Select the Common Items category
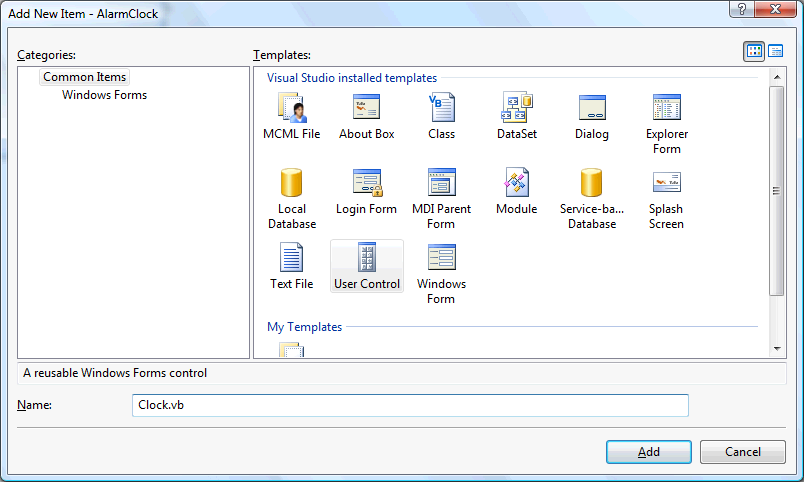 coord(85,77)
